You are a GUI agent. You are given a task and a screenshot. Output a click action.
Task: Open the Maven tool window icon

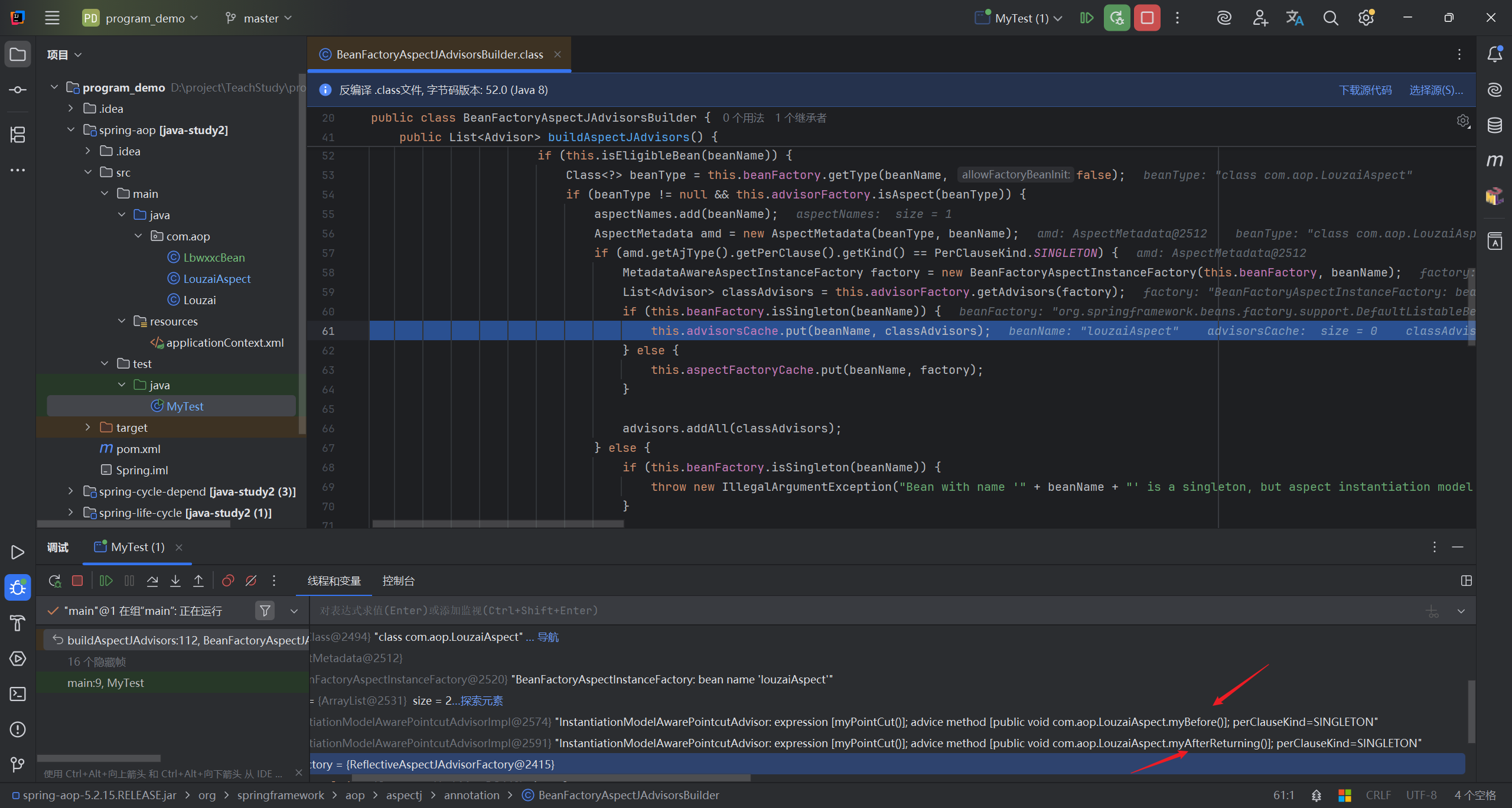1494,161
